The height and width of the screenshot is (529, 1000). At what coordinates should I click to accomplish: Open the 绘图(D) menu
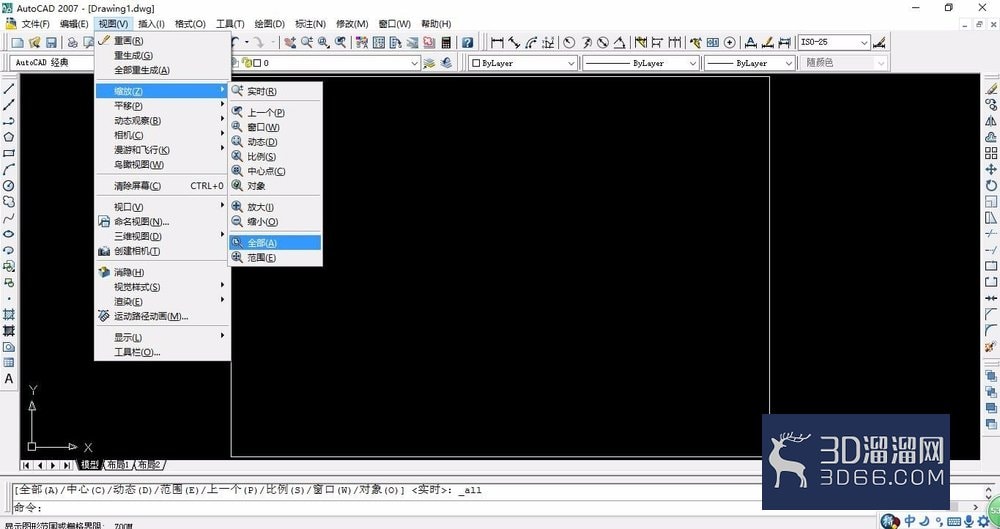pyautogui.click(x=270, y=24)
